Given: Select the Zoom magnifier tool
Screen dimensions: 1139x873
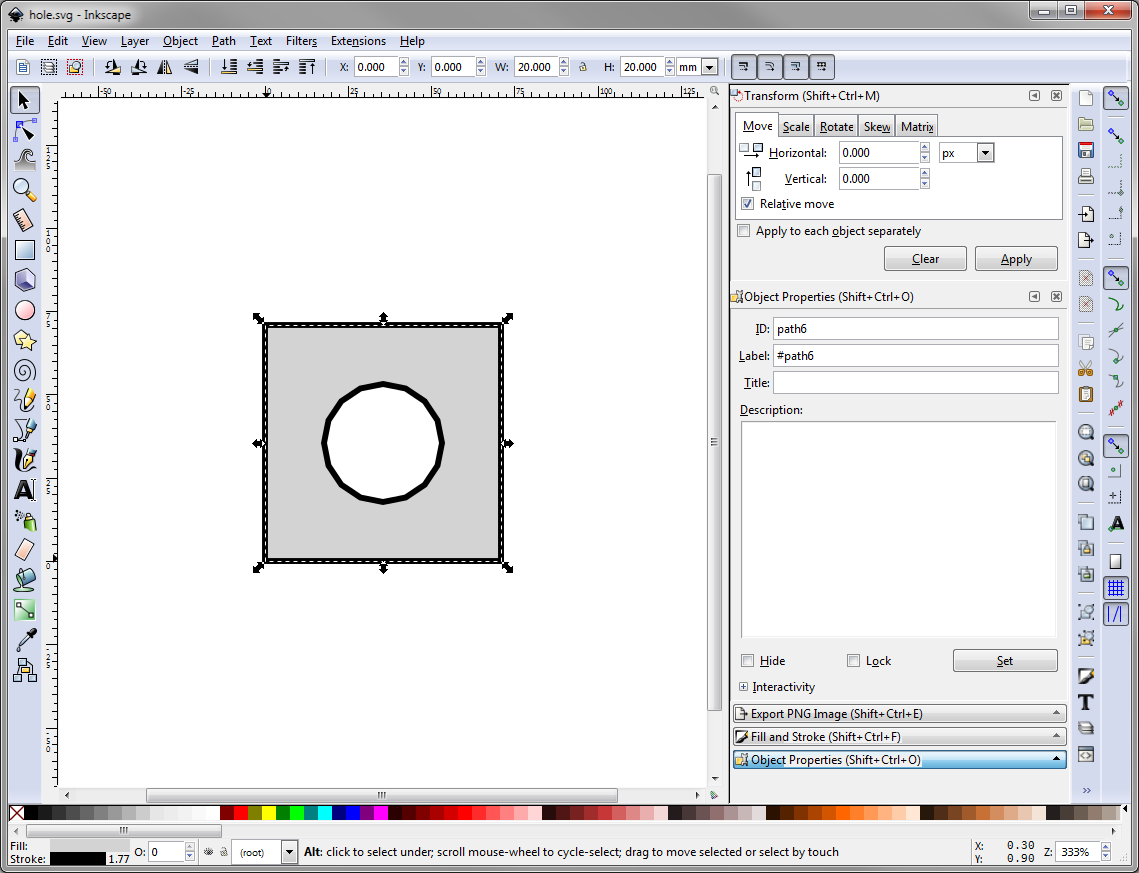Looking at the screenshot, I should click(x=25, y=189).
